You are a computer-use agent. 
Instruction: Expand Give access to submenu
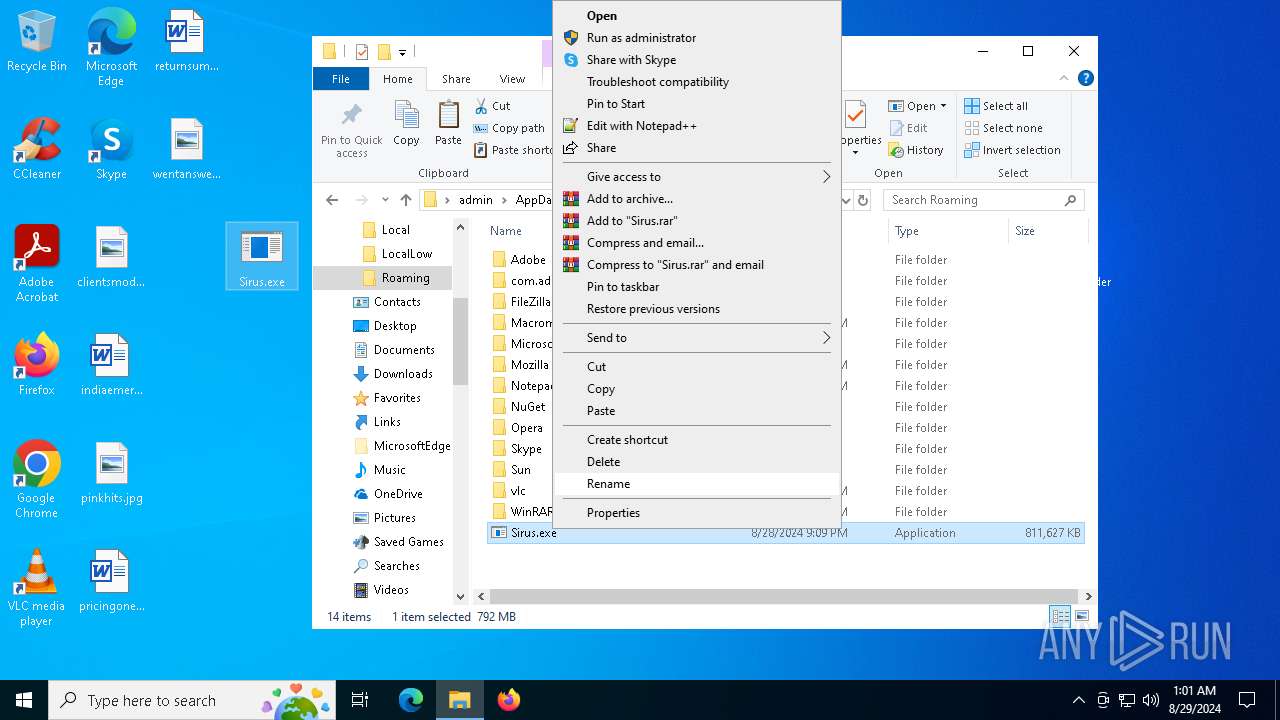tap(697, 177)
